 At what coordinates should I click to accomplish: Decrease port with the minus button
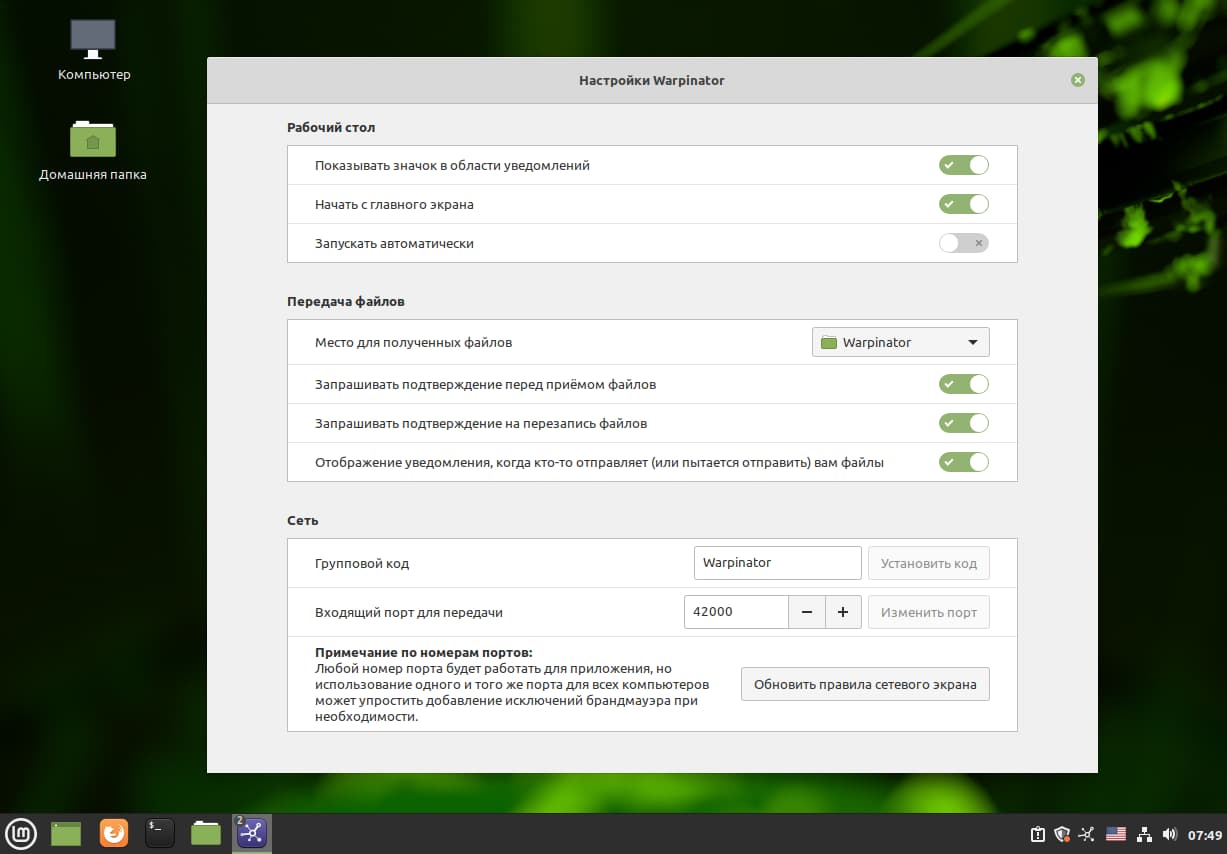tap(807, 612)
